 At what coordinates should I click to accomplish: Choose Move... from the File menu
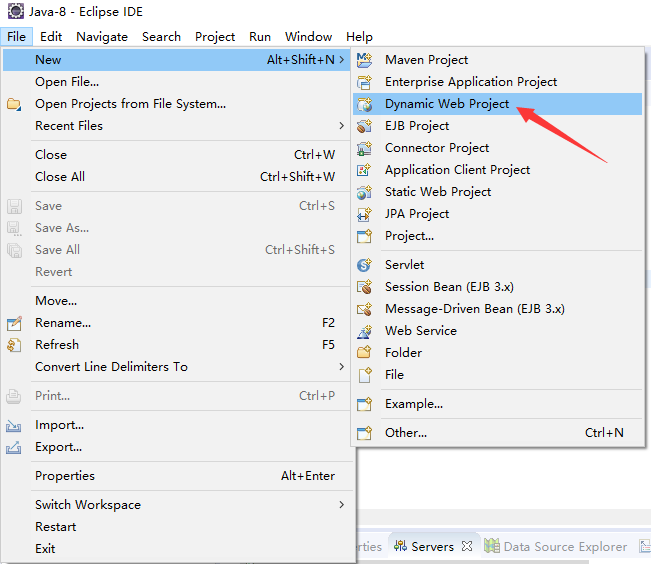click(176, 301)
